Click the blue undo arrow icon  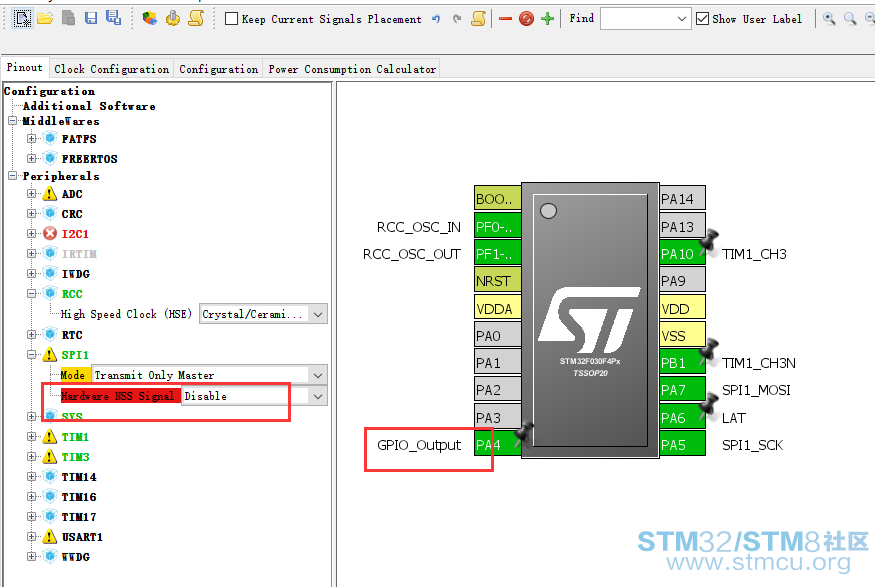pos(436,19)
